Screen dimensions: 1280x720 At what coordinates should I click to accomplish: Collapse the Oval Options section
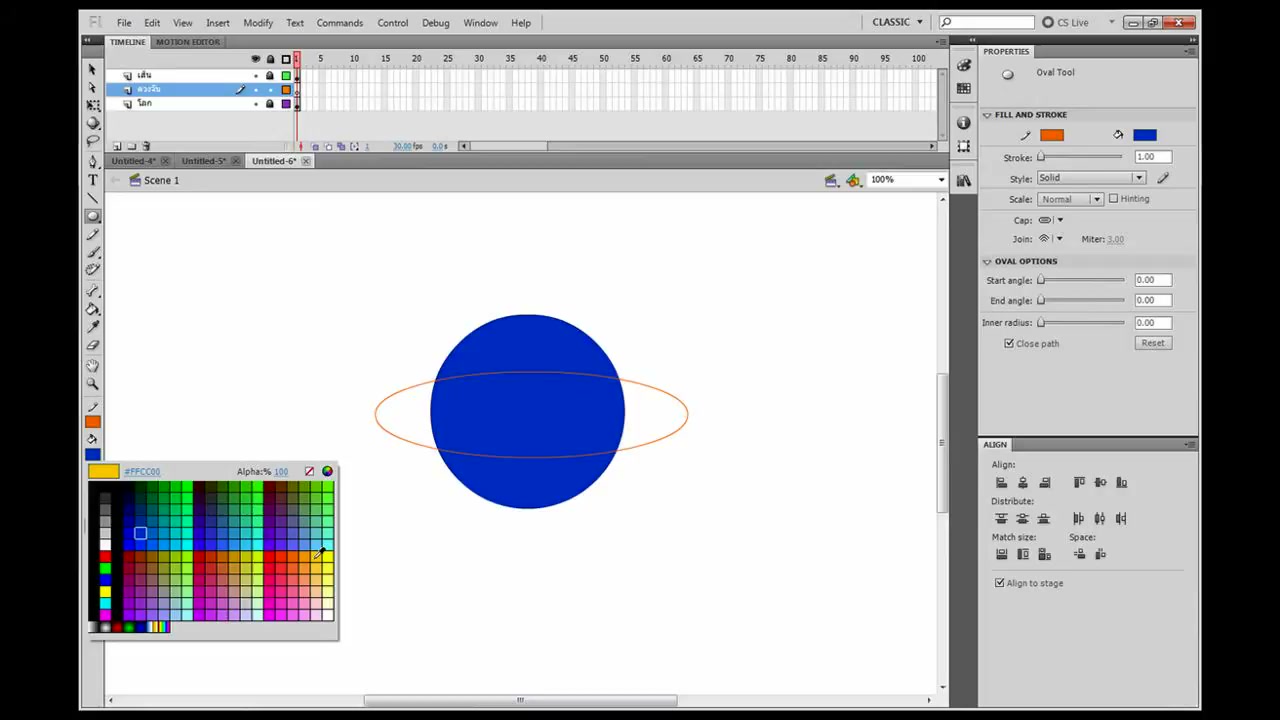(x=987, y=262)
